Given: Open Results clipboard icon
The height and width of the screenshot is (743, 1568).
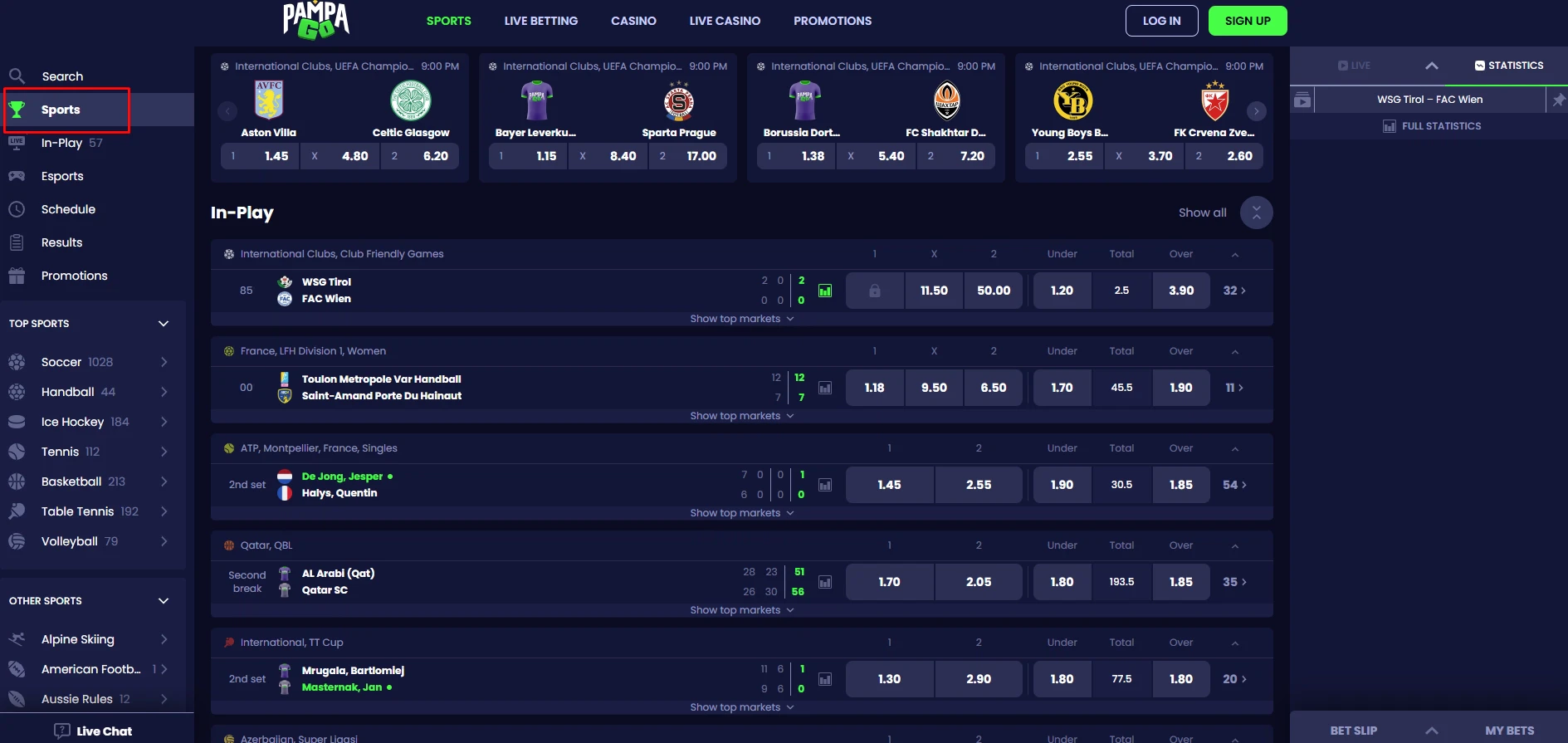Looking at the screenshot, I should [17, 242].
